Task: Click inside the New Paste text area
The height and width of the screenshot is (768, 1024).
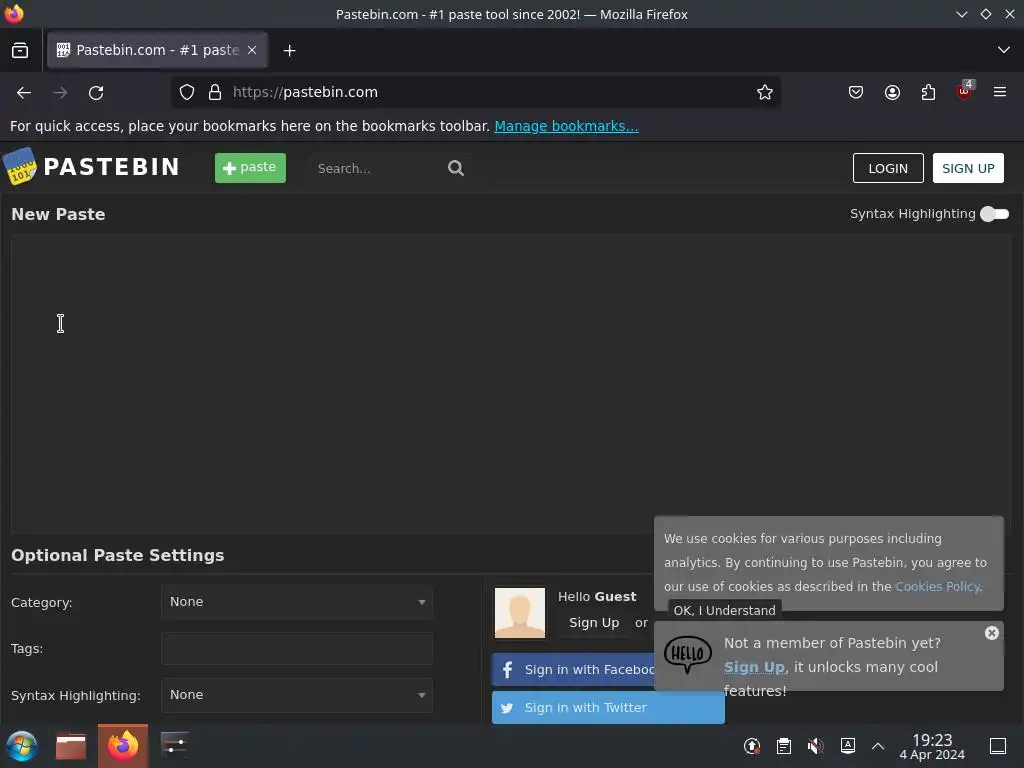Action: click(511, 384)
